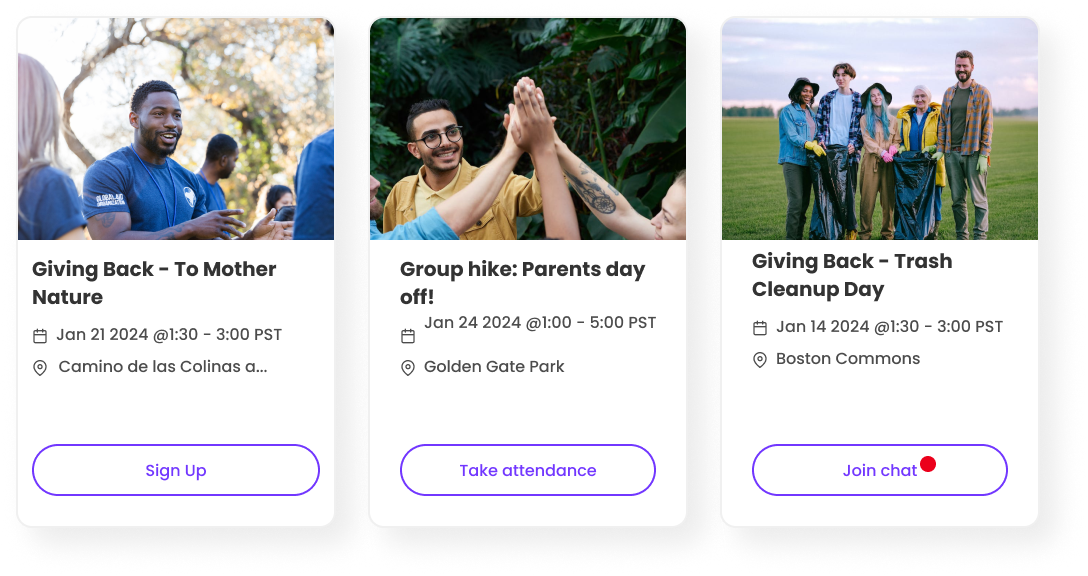Click calendar icon on Group hike card
1088x576 pixels.
point(408,336)
